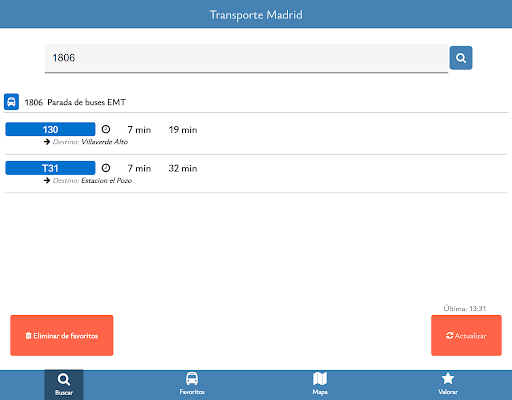512x400 pixels.
Task: Select the blue 130 line badge
Action: click(50, 129)
